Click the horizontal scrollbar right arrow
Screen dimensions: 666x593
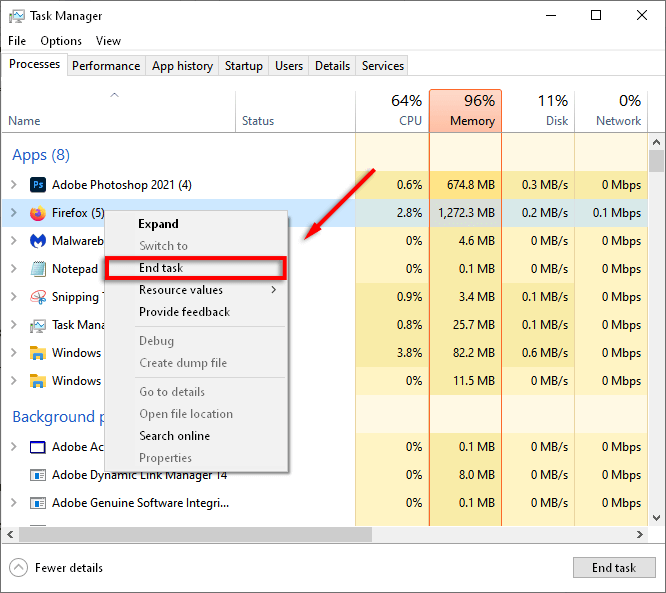640,534
